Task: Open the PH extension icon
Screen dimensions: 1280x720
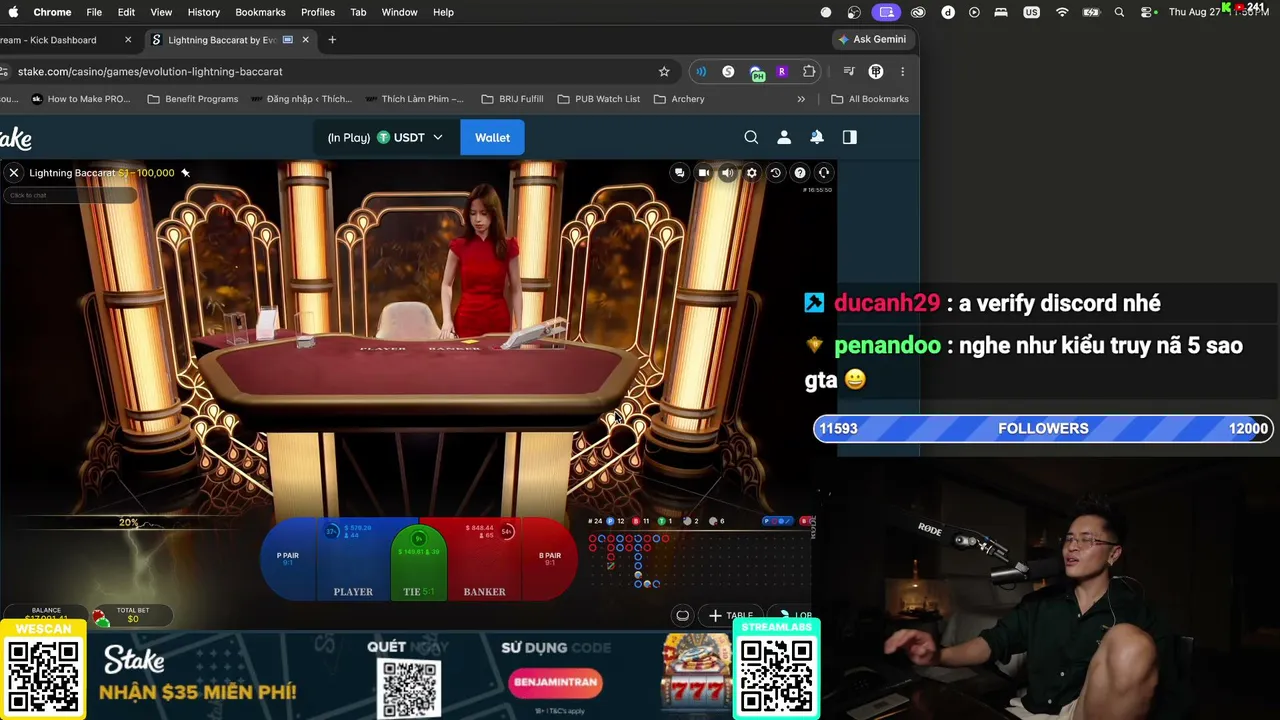Action: click(x=756, y=73)
